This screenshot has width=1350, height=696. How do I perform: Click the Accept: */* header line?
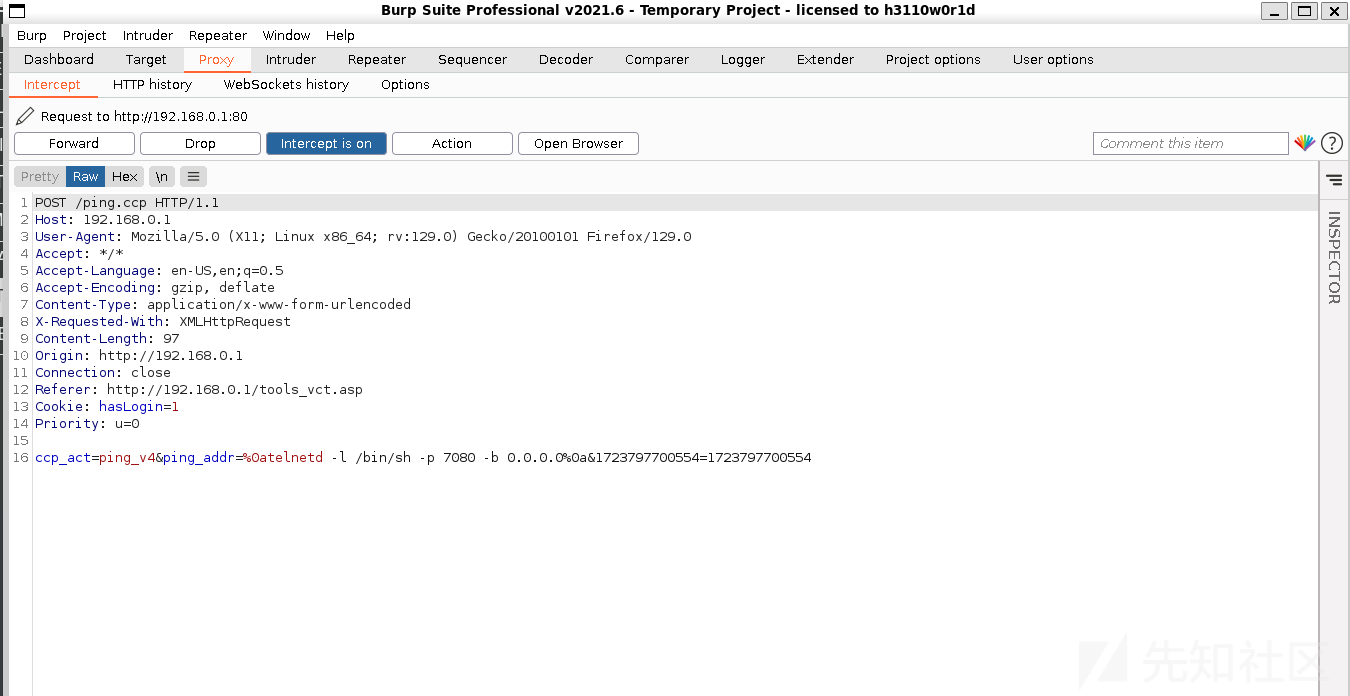(x=79, y=254)
